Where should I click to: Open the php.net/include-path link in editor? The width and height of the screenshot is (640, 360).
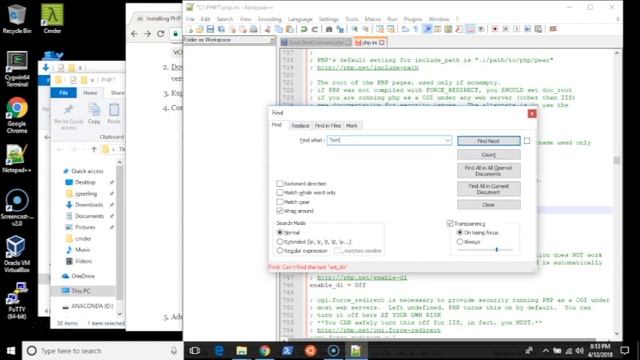[367, 68]
